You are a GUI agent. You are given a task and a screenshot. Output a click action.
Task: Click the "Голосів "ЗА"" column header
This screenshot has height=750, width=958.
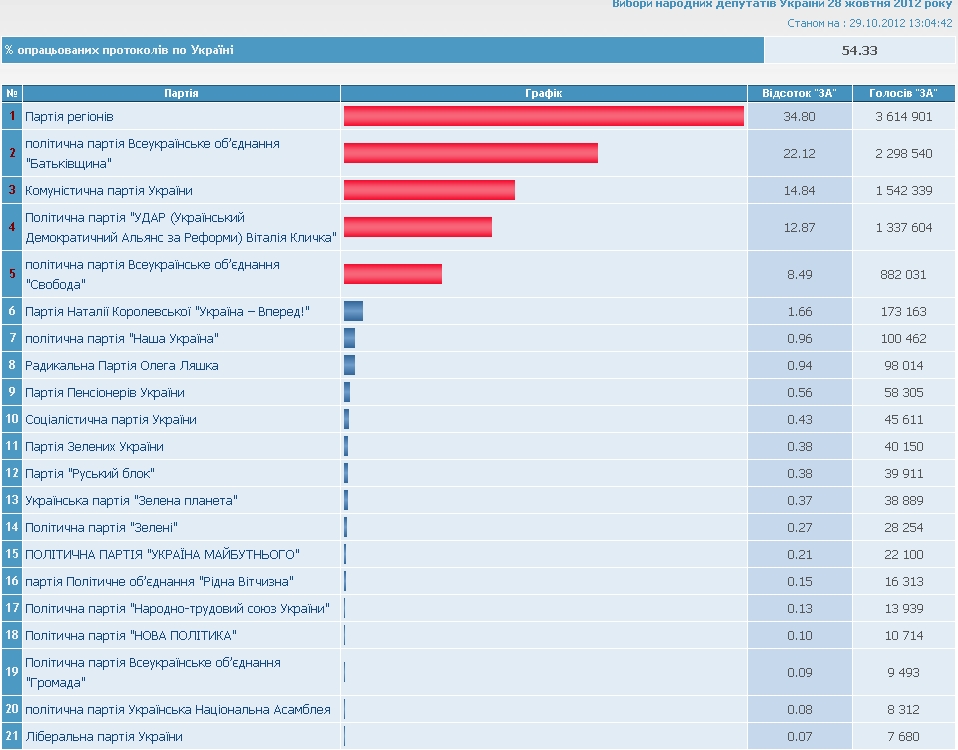click(903, 93)
